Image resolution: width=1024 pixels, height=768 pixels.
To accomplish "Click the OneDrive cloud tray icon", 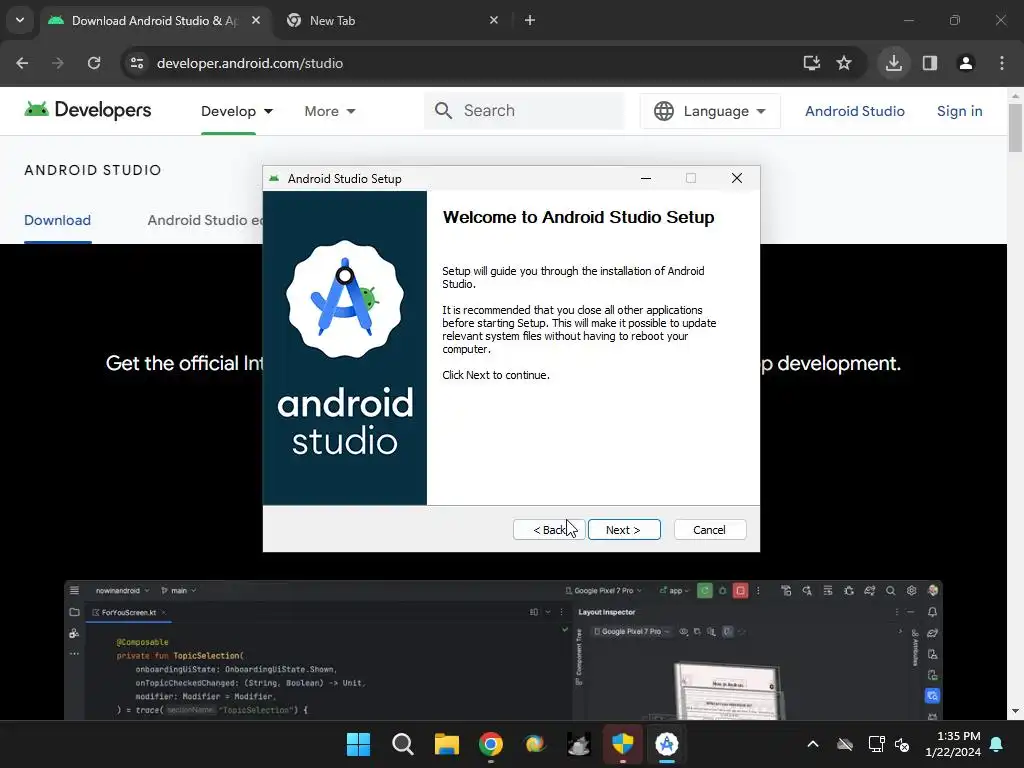I will [845, 744].
